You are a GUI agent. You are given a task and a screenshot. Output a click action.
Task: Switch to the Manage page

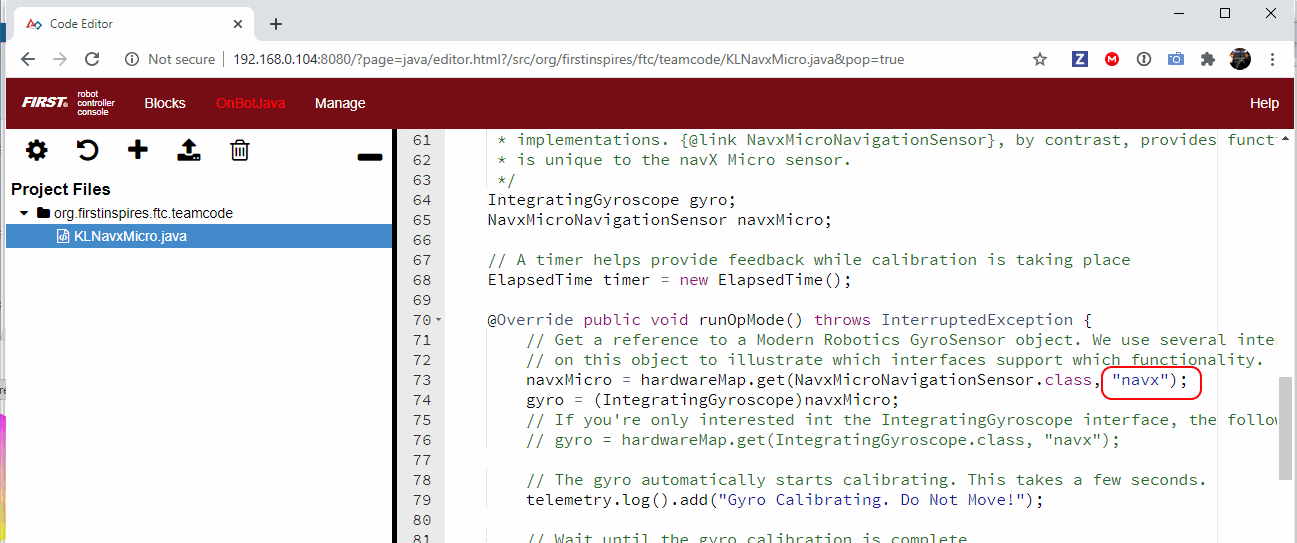[x=340, y=103]
